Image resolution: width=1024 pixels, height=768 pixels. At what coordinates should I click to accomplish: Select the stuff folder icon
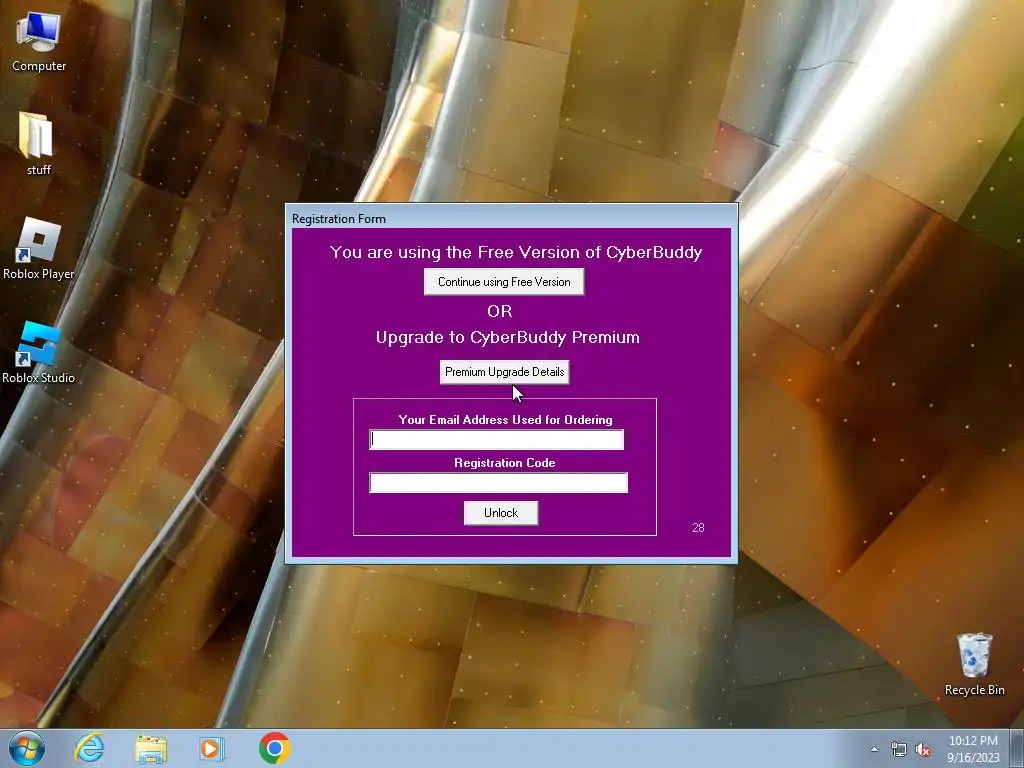click(x=38, y=144)
